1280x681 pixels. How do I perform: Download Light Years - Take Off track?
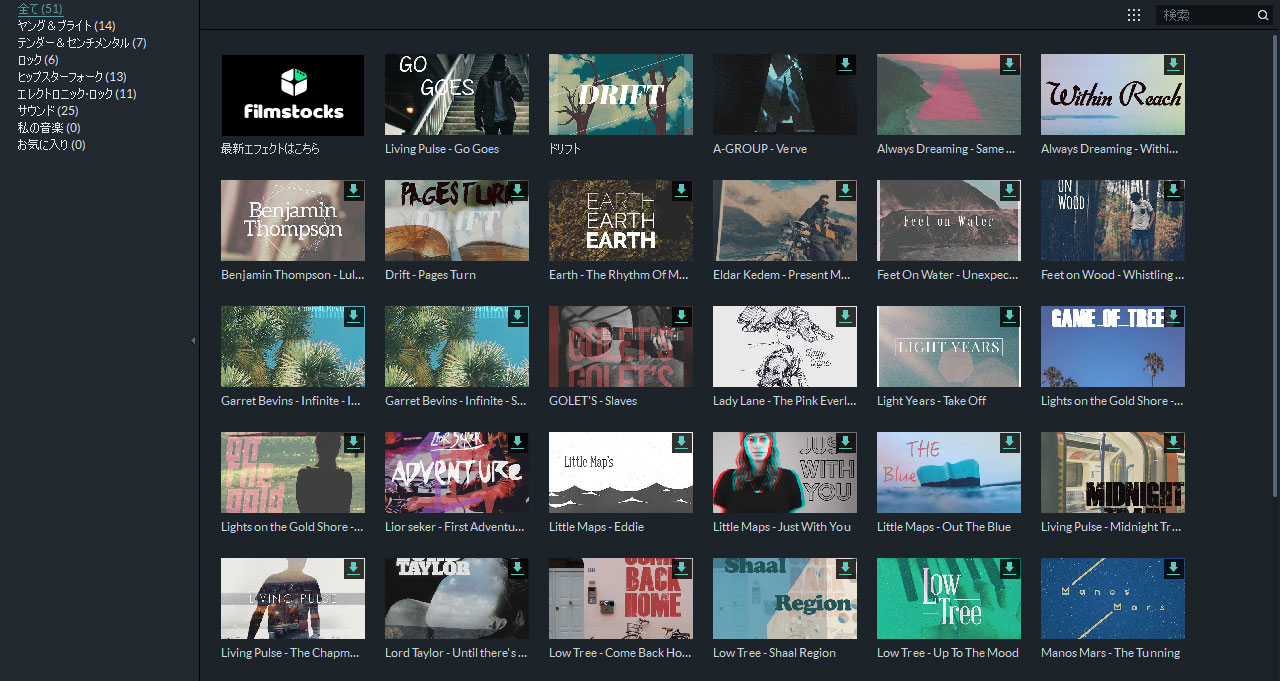click(x=1010, y=316)
